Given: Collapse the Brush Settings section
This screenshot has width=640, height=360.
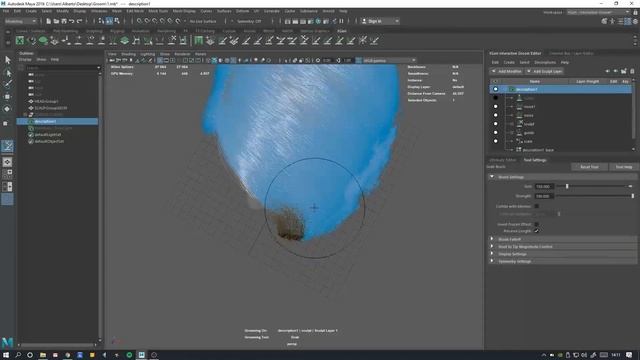Looking at the screenshot, I should pos(563,177).
